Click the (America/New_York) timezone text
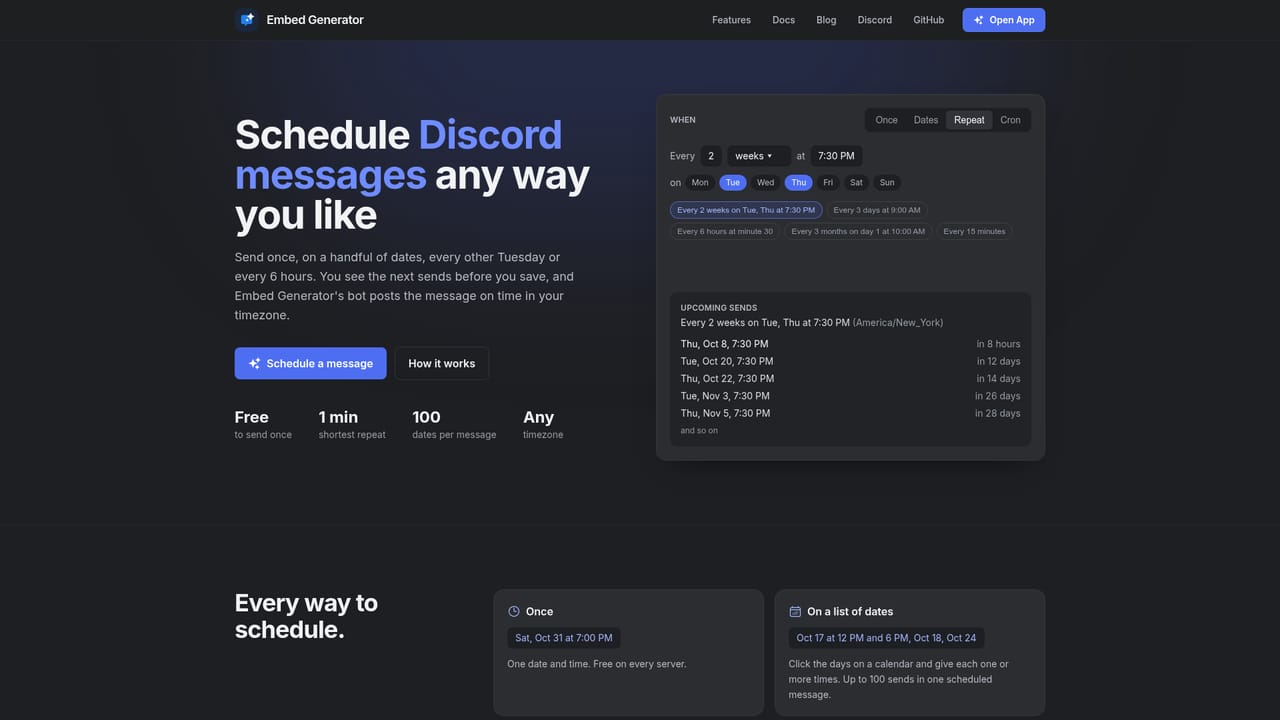 (x=898, y=323)
